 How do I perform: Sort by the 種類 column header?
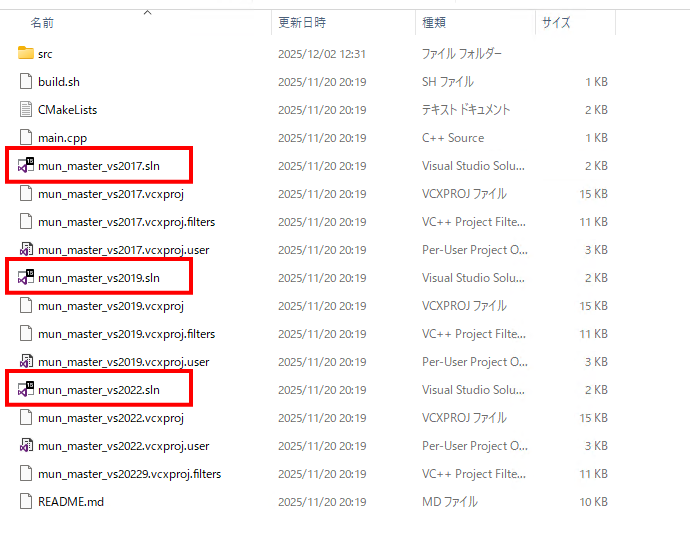tap(434, 22)
